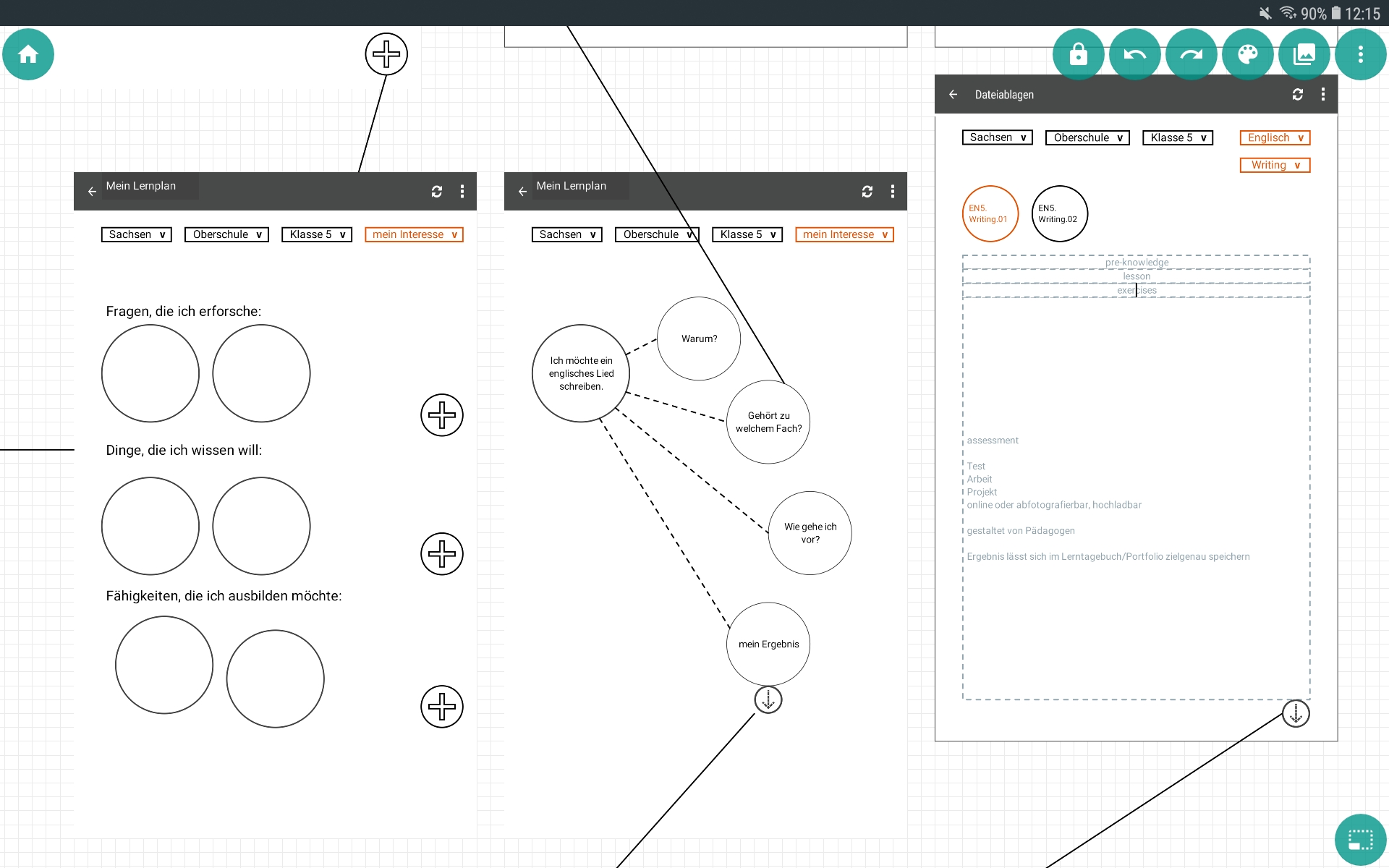
Task: Open the teal overflow menu button
Action: (x=1360, y=54)
